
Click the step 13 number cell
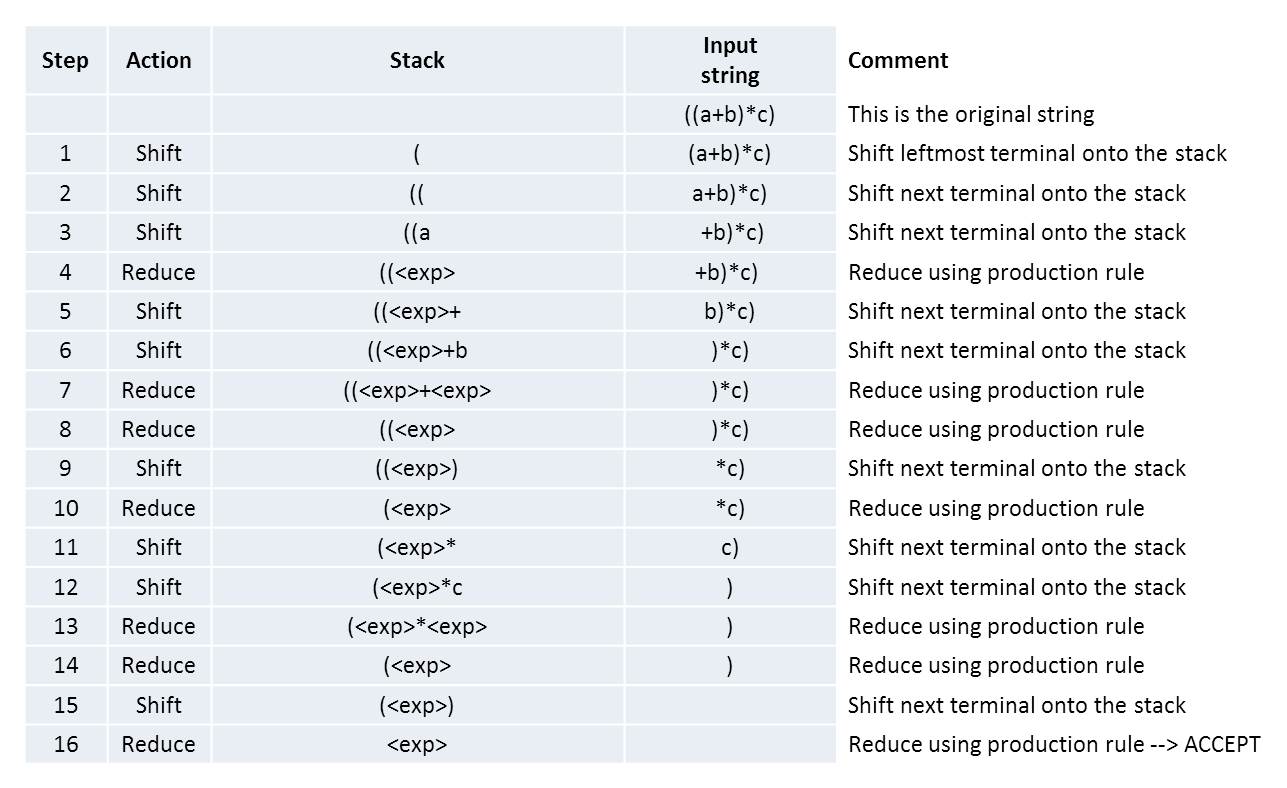(x=66, y=626)
